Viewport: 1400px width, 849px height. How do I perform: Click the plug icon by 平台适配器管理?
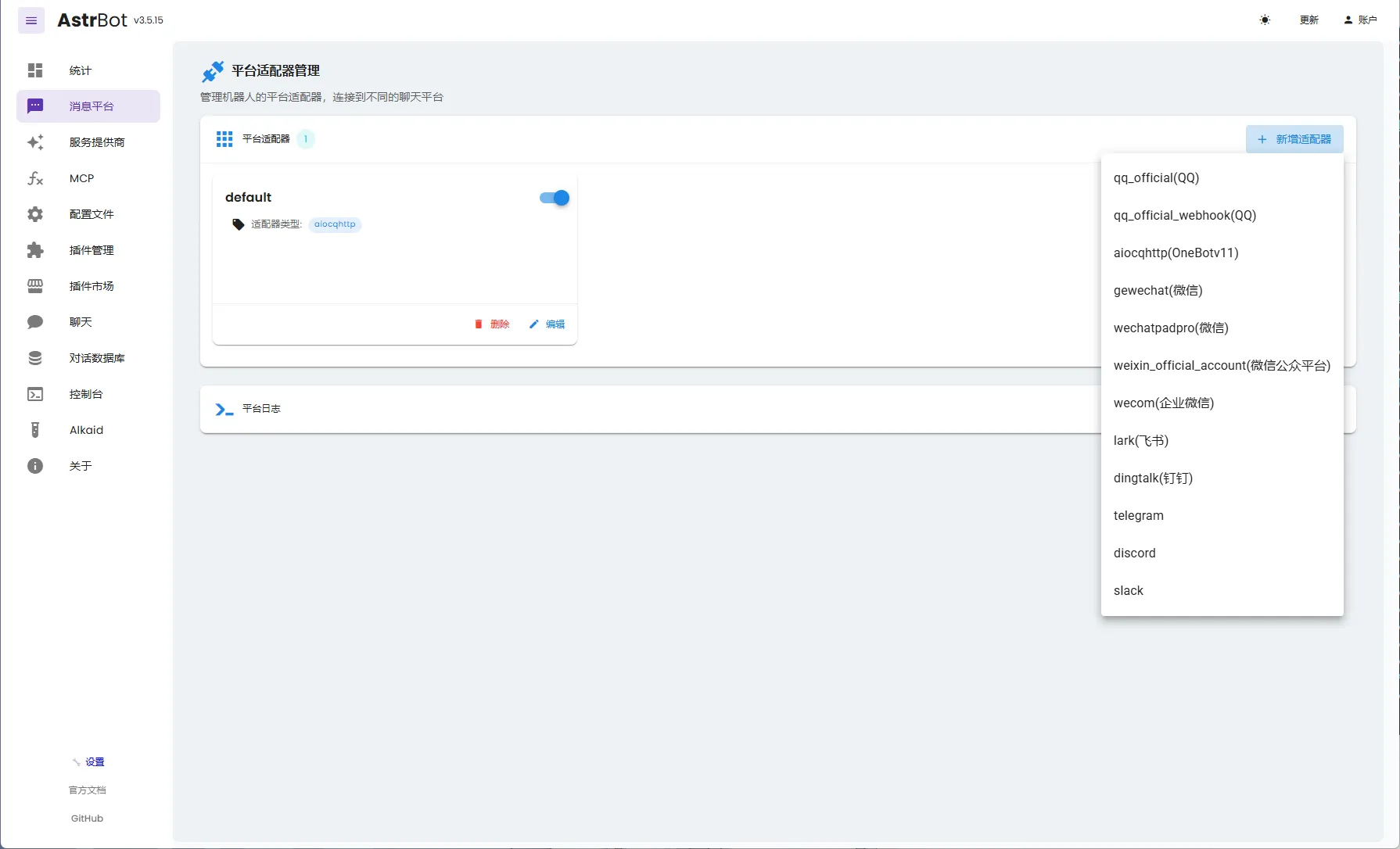pos(213,71)
